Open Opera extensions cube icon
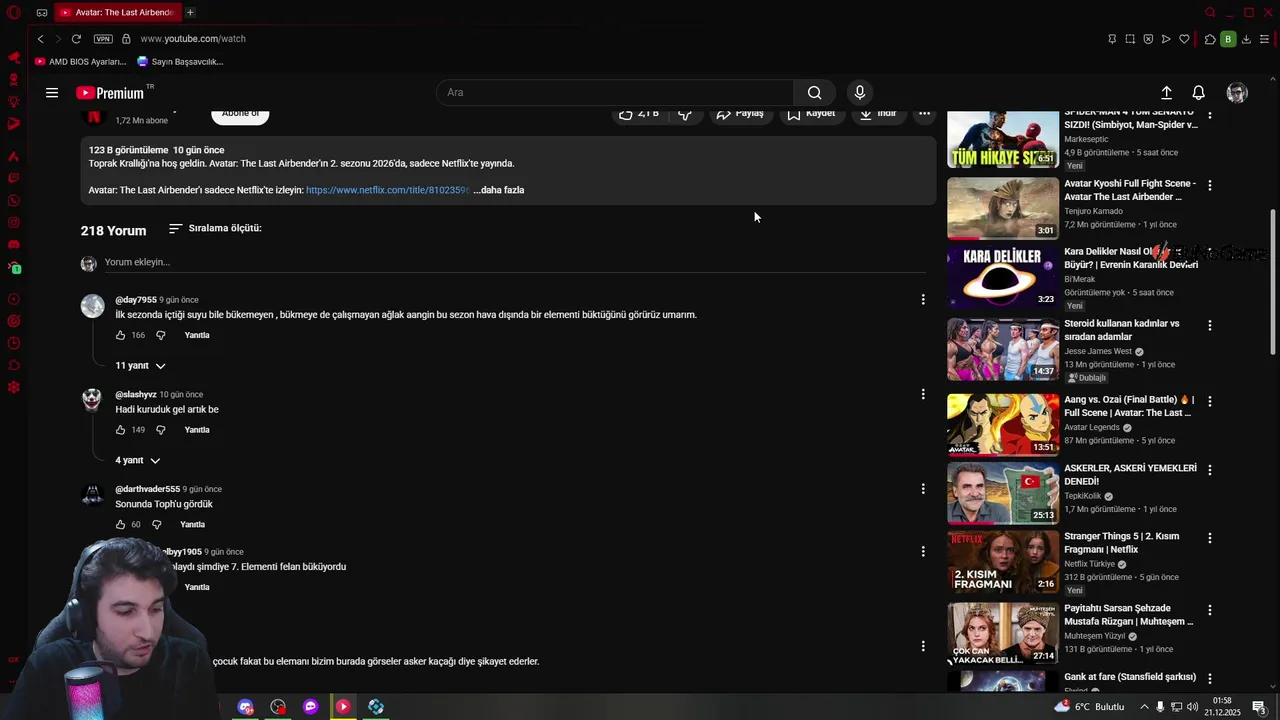Screen dimensions: 1280x720 [x=1210, y=39]
